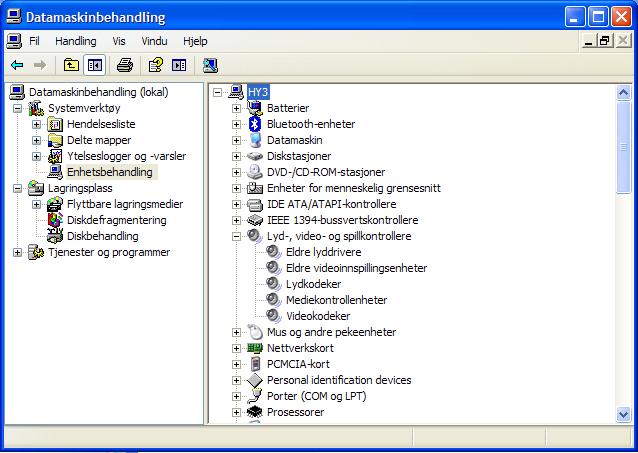Screen dimensions: 638x453
Task: Select Diskbehandling in the left tree
Action: click(103, 236)
